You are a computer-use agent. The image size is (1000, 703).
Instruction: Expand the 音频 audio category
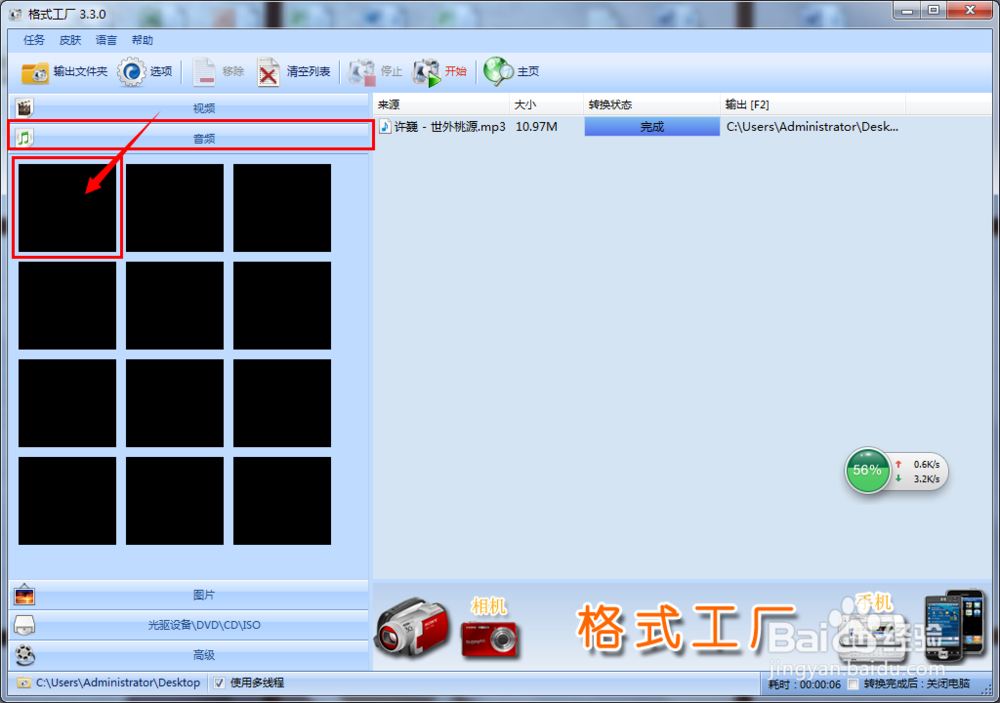coord(189,137)
